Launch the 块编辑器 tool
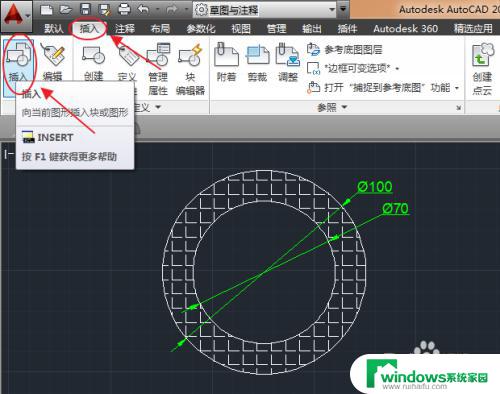 tap(190, 69)
